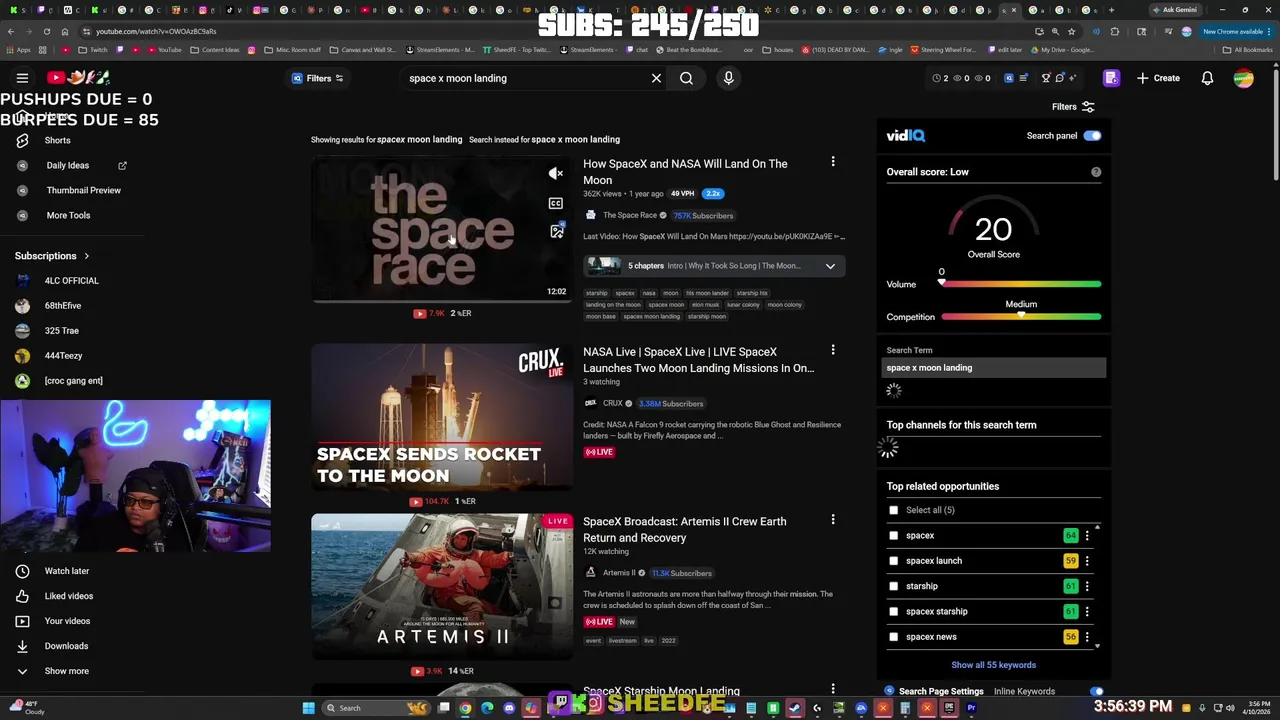Open options for Artemis II broadcast video
1280x720 pixels.
[x=832, y=520]
